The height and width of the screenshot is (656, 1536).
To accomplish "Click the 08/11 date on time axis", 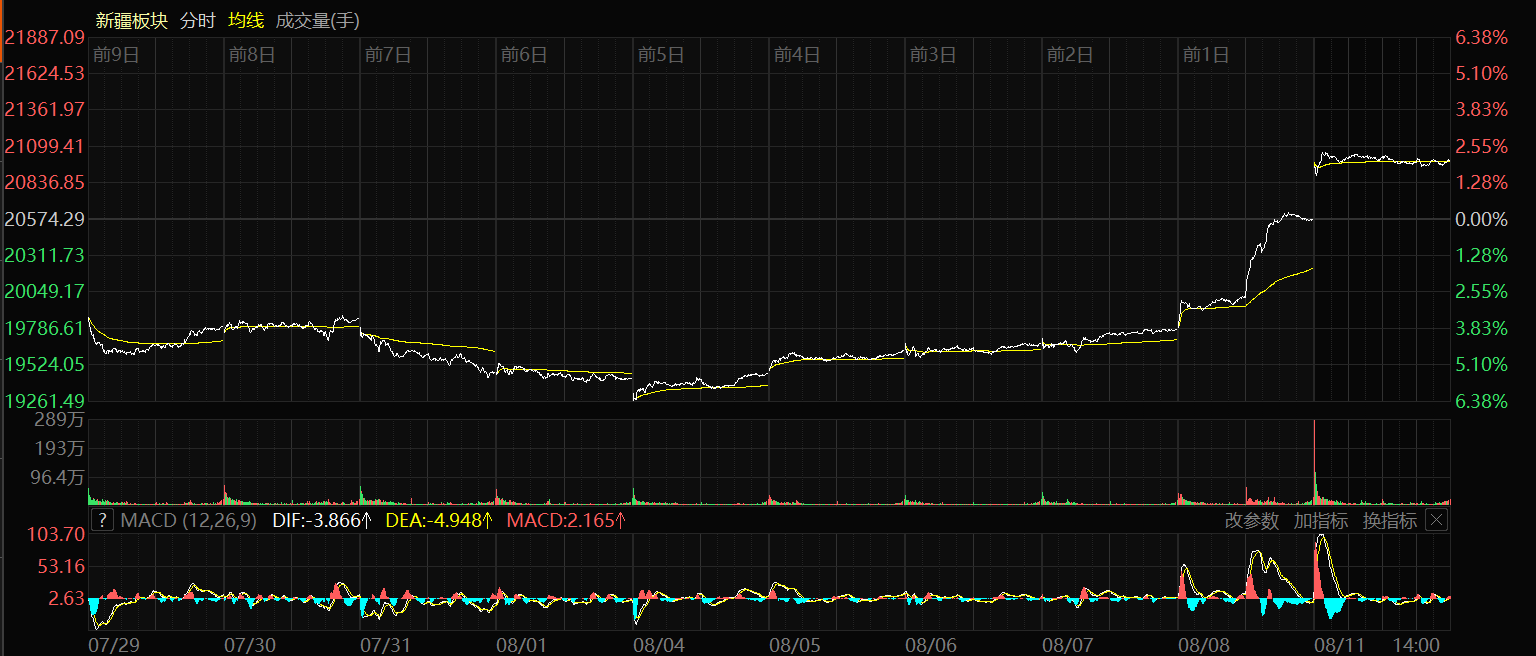I will coord(1338,645).
